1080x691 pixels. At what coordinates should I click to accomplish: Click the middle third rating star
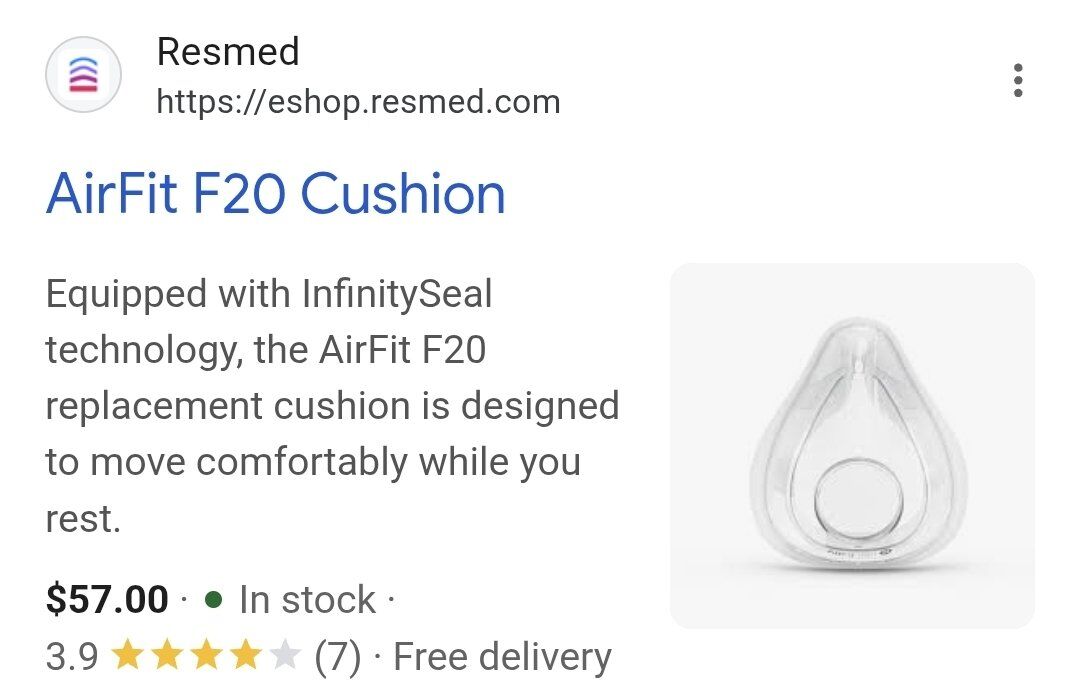tap(206, 657)
